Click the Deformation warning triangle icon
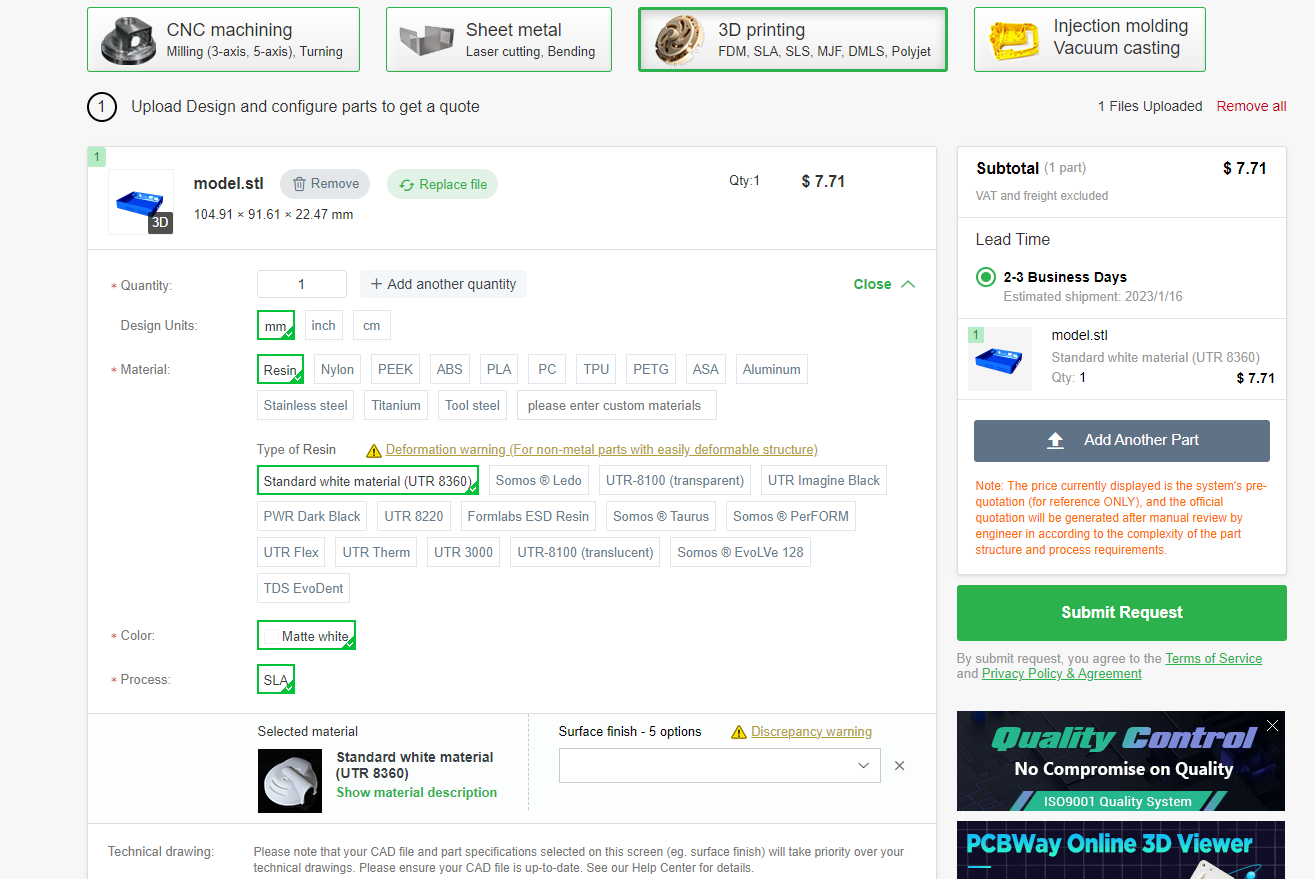 pos(374,450)
